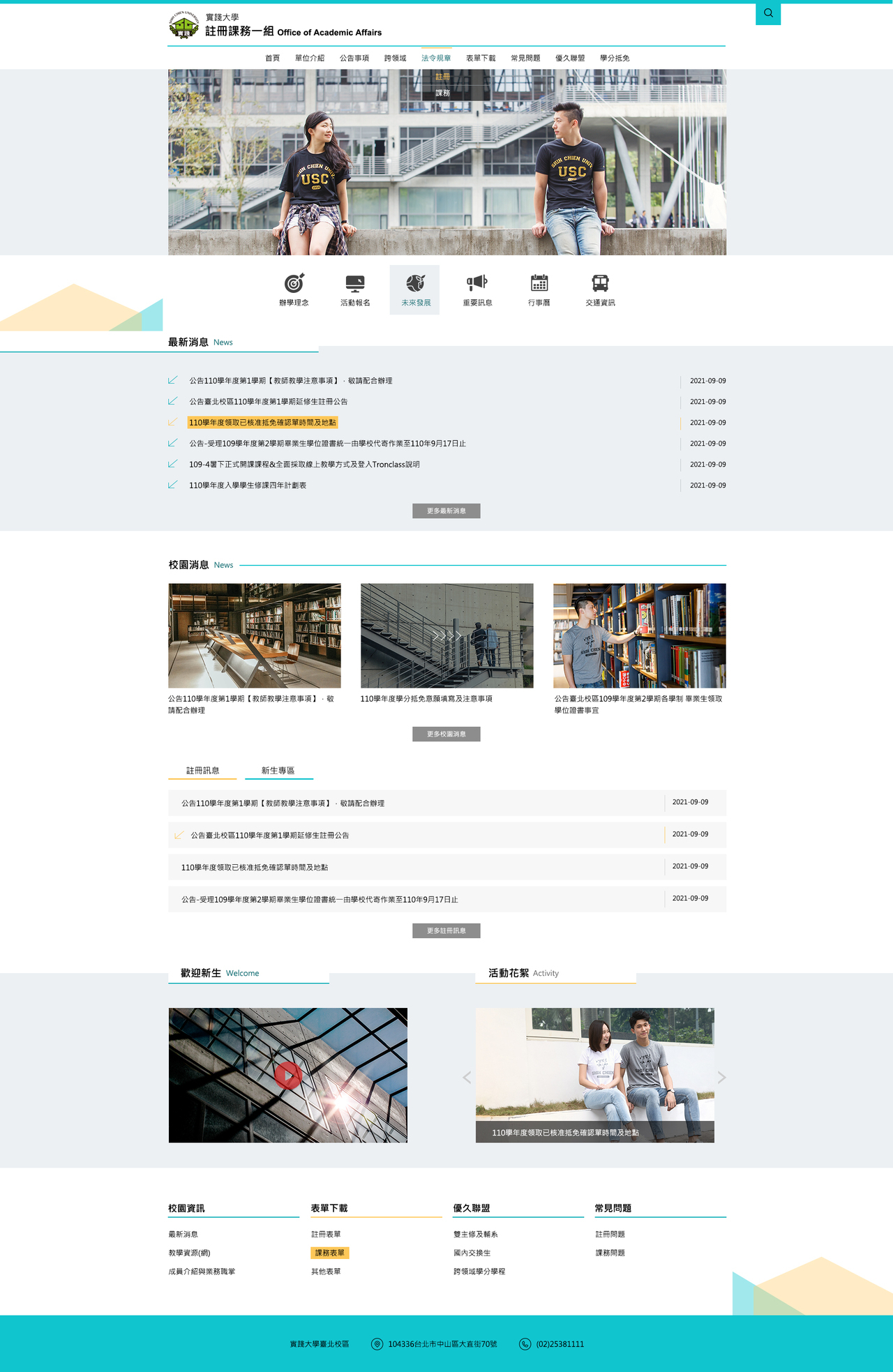Select 註冊 in the 法令規章 submenu
Screen dimensions: 893x1372
tap(443, 77)
